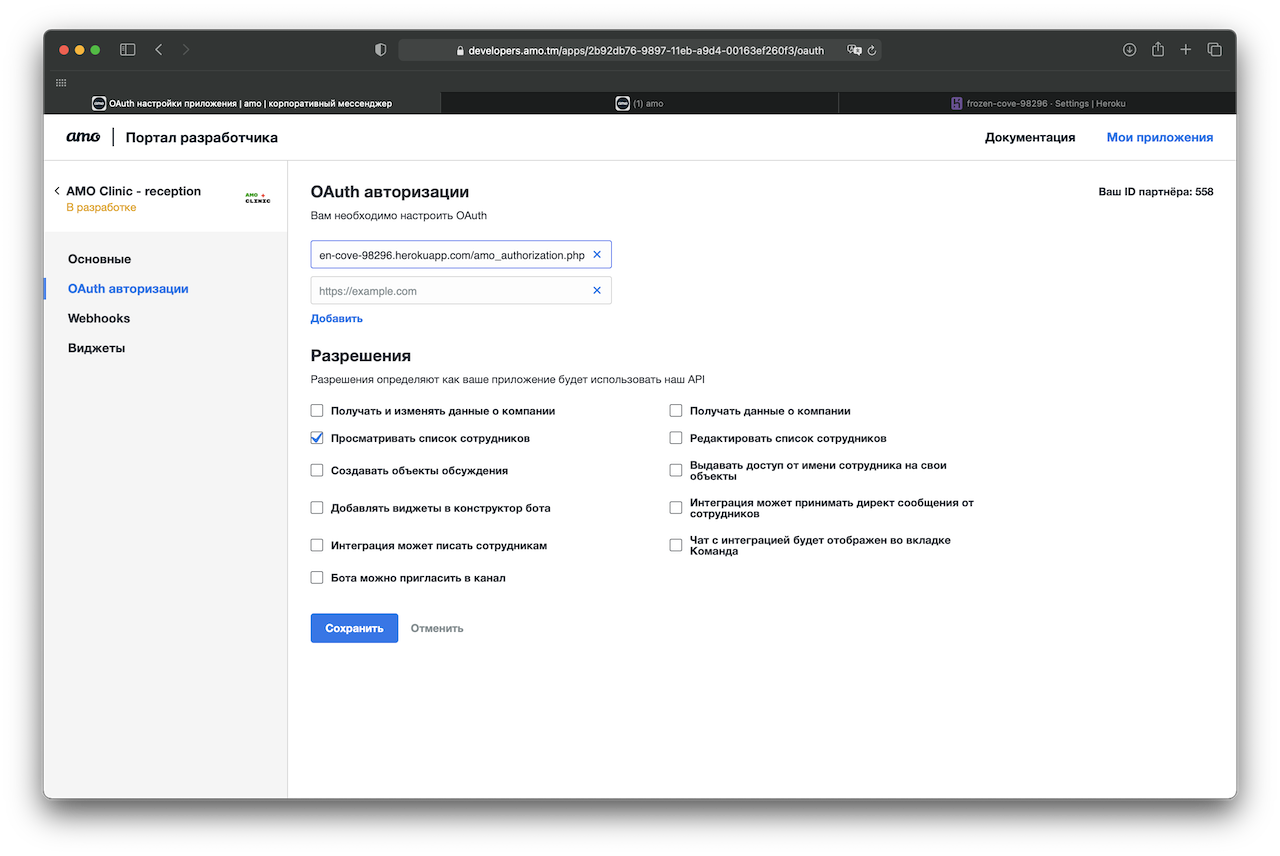Click the Share icon in Safari toolbar
The width and height of the screenshot is (1280, 856).
click(x=1157, y=50)
